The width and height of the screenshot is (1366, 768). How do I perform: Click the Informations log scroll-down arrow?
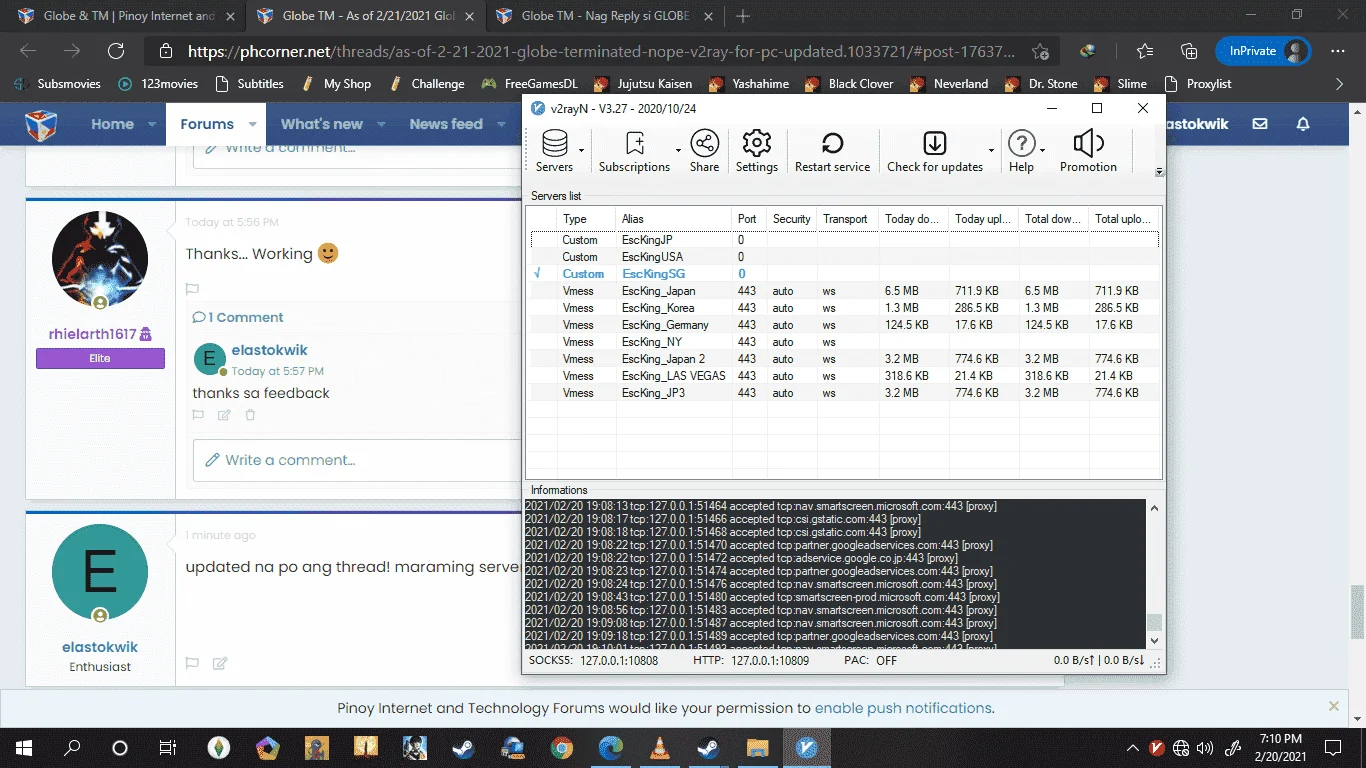tap(1154, 639)
